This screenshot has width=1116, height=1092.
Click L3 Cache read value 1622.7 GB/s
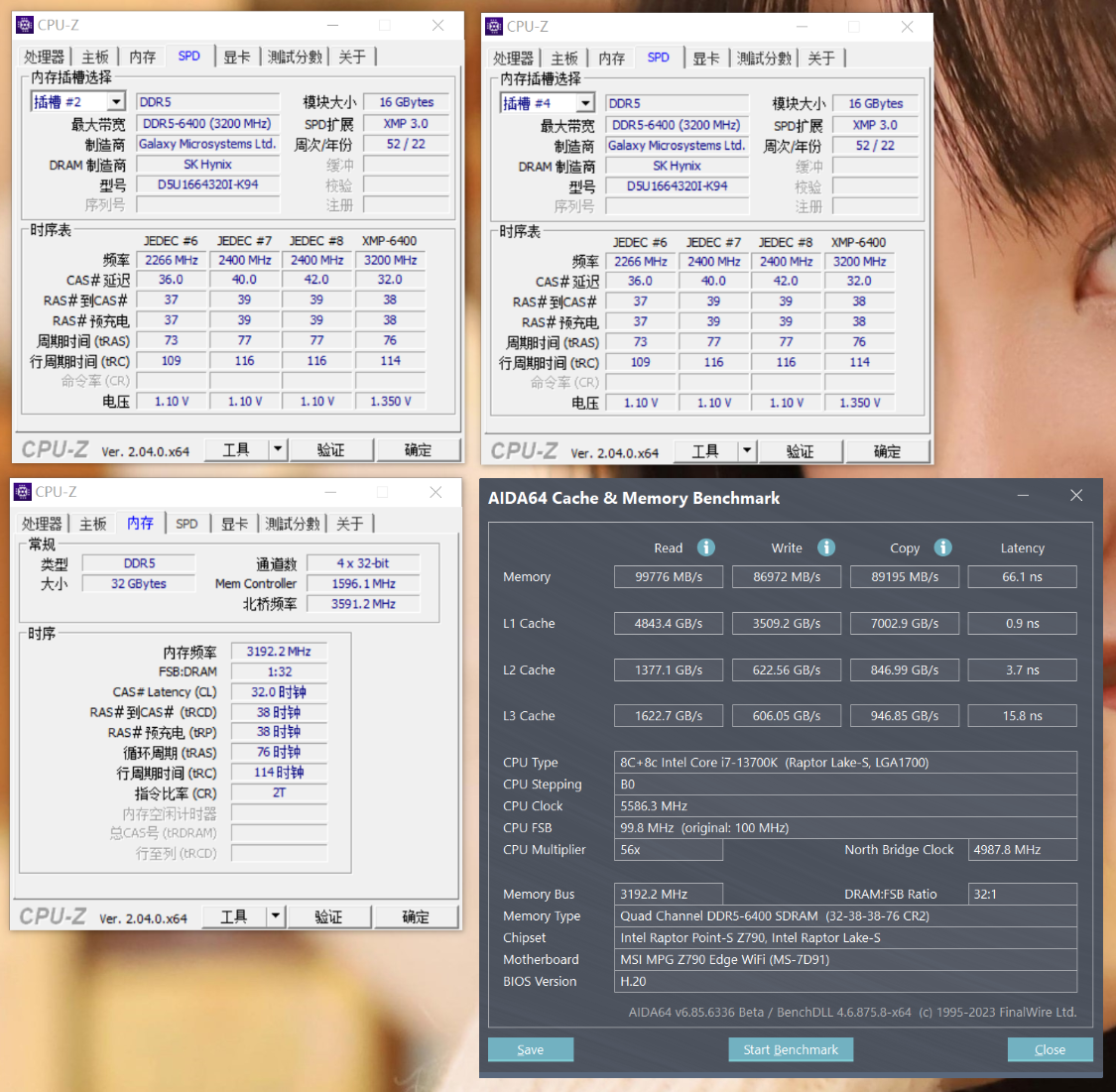click(669, 716)
